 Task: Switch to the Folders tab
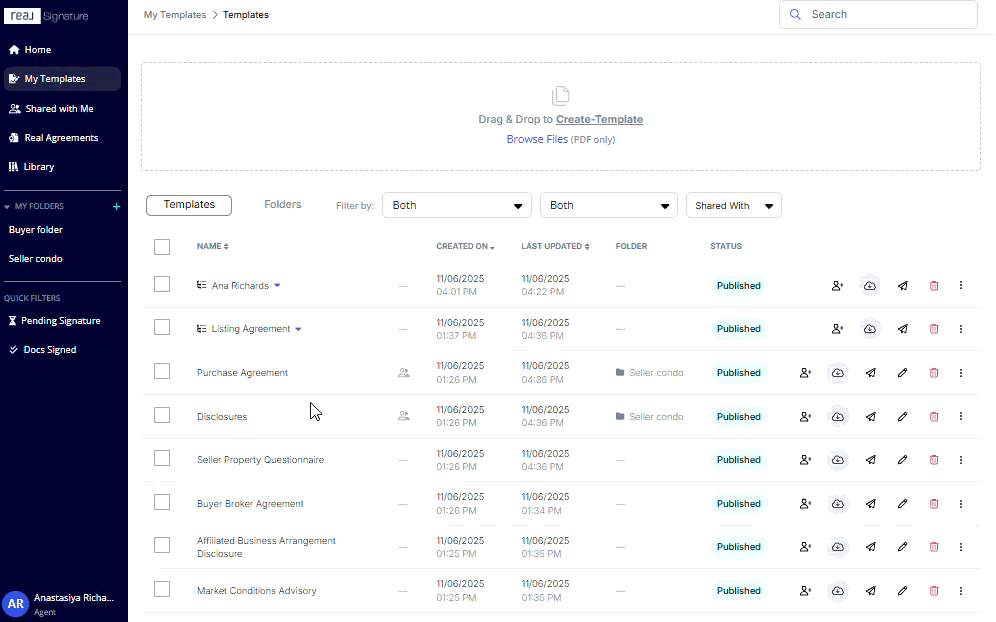283,205
